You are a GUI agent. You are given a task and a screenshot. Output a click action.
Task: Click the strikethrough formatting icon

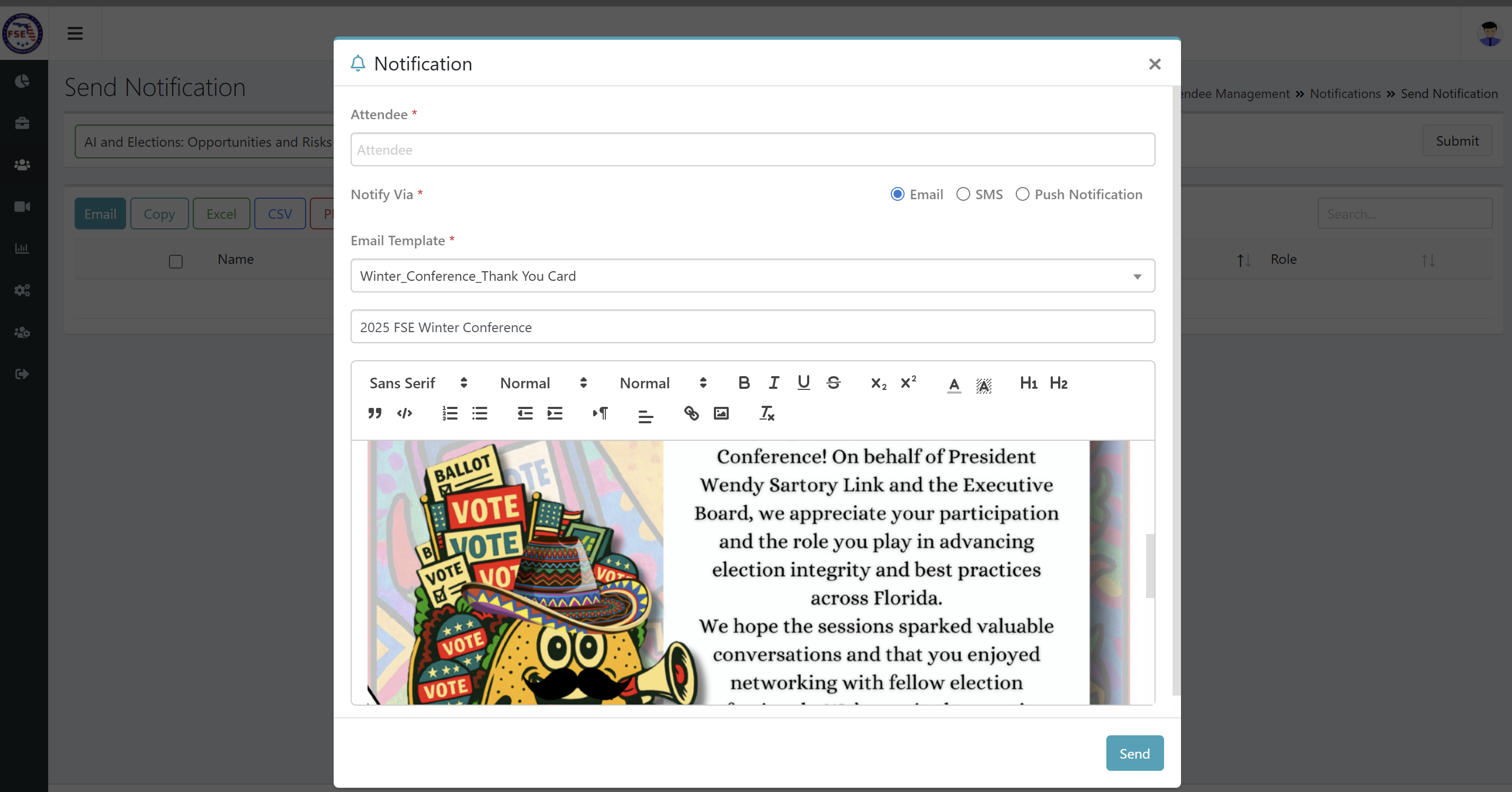[x=834, y=383]
